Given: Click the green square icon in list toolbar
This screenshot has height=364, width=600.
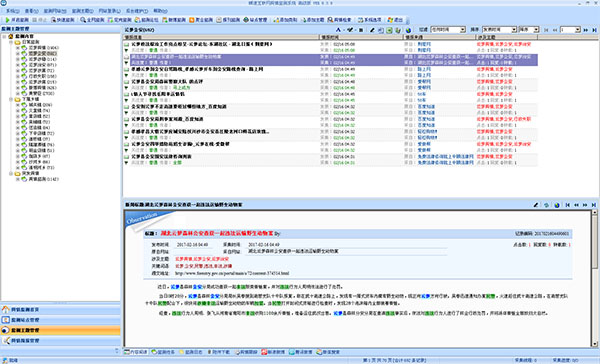Looking at the screenshot, I should tap(390, 30).
